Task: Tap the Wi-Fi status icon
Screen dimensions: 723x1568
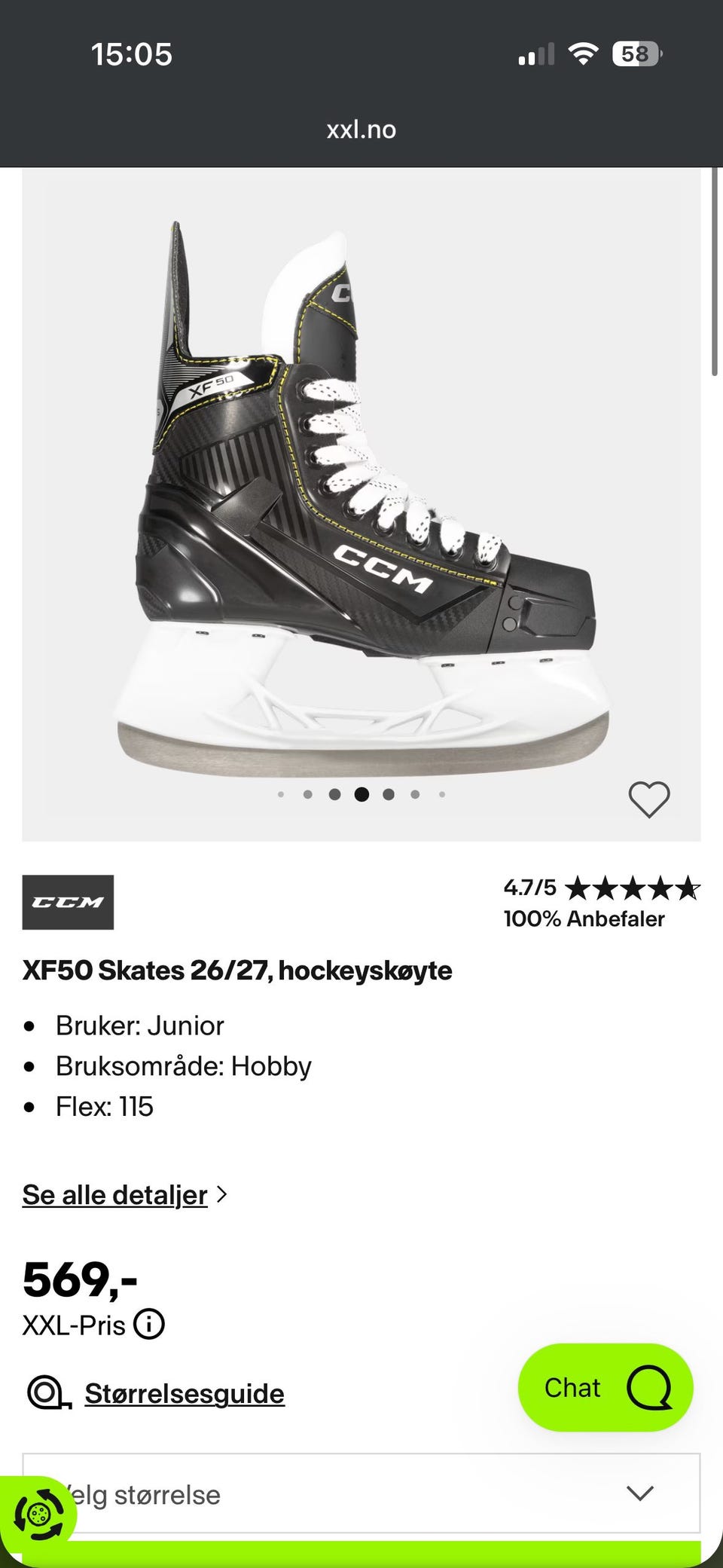Action: click(x=583, y=53)
